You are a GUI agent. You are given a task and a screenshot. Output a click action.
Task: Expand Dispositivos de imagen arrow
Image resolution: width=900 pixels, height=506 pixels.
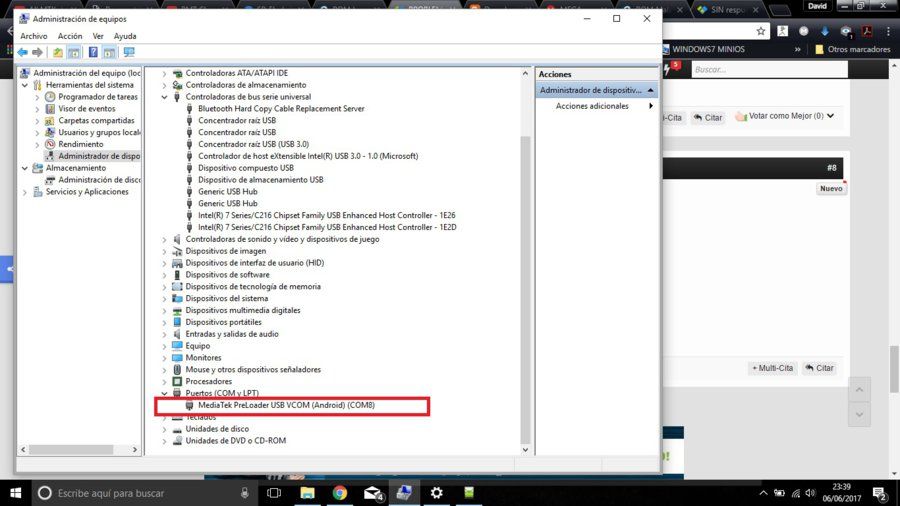coord(164,251)
